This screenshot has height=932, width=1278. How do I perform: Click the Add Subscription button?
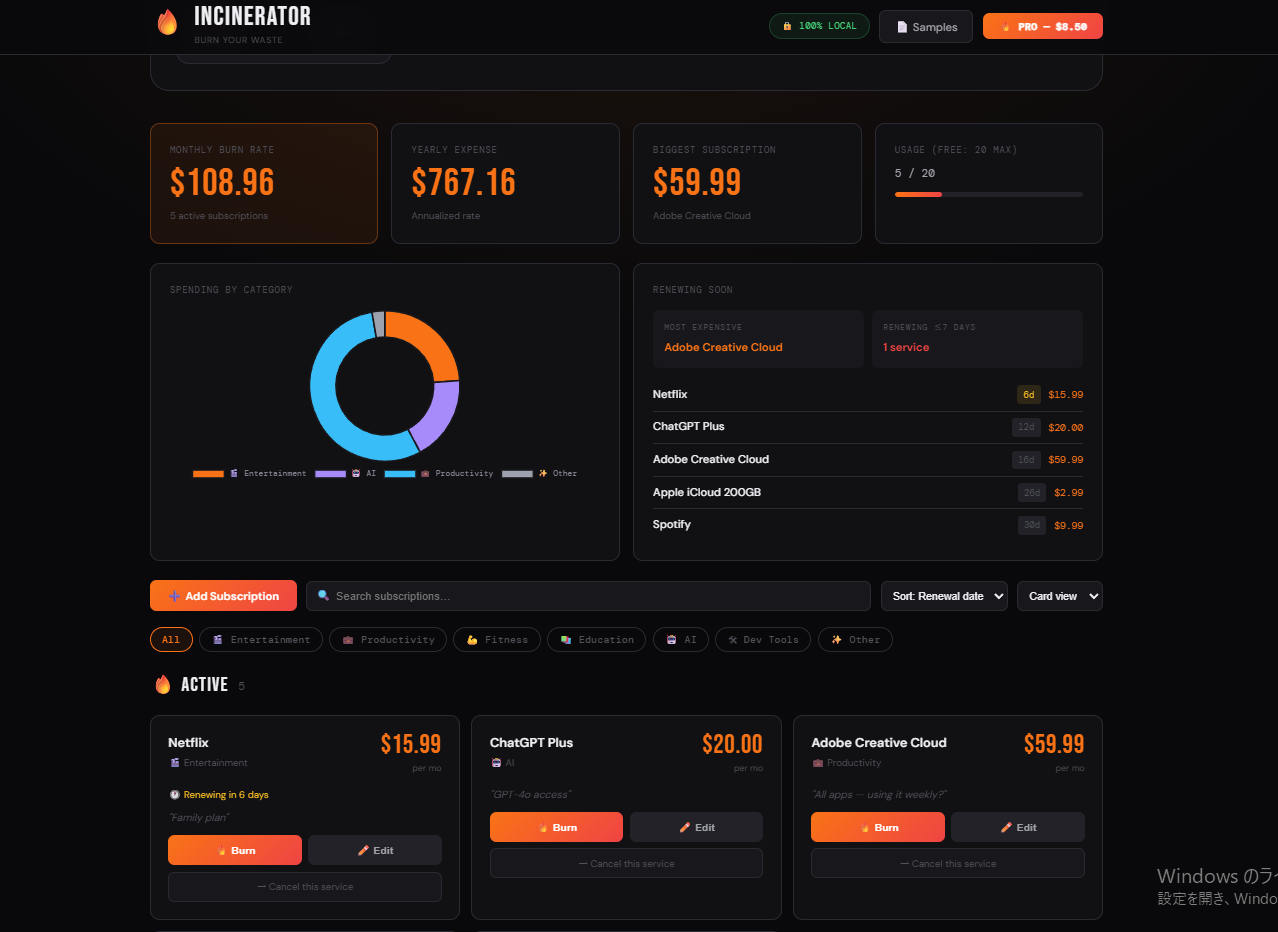pyautogui.click(x=223, y=596)
